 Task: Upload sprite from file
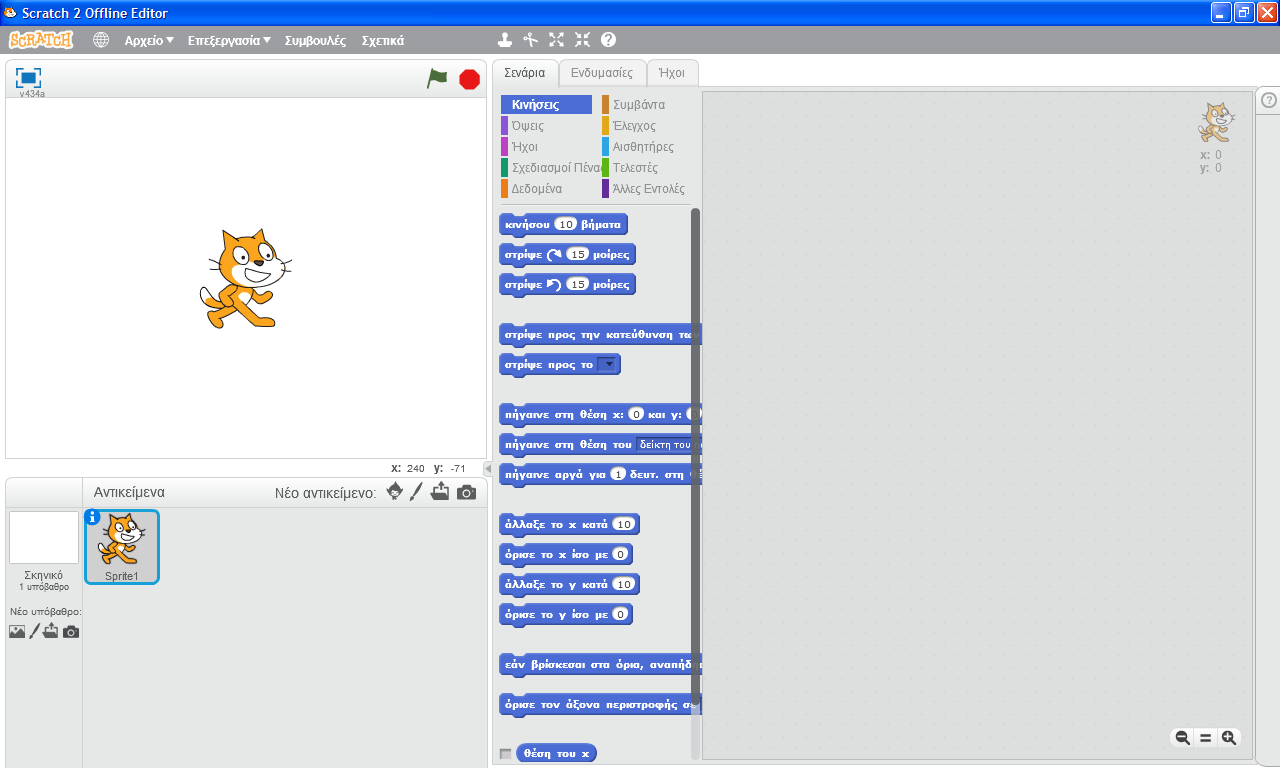[x=440, y=491]
